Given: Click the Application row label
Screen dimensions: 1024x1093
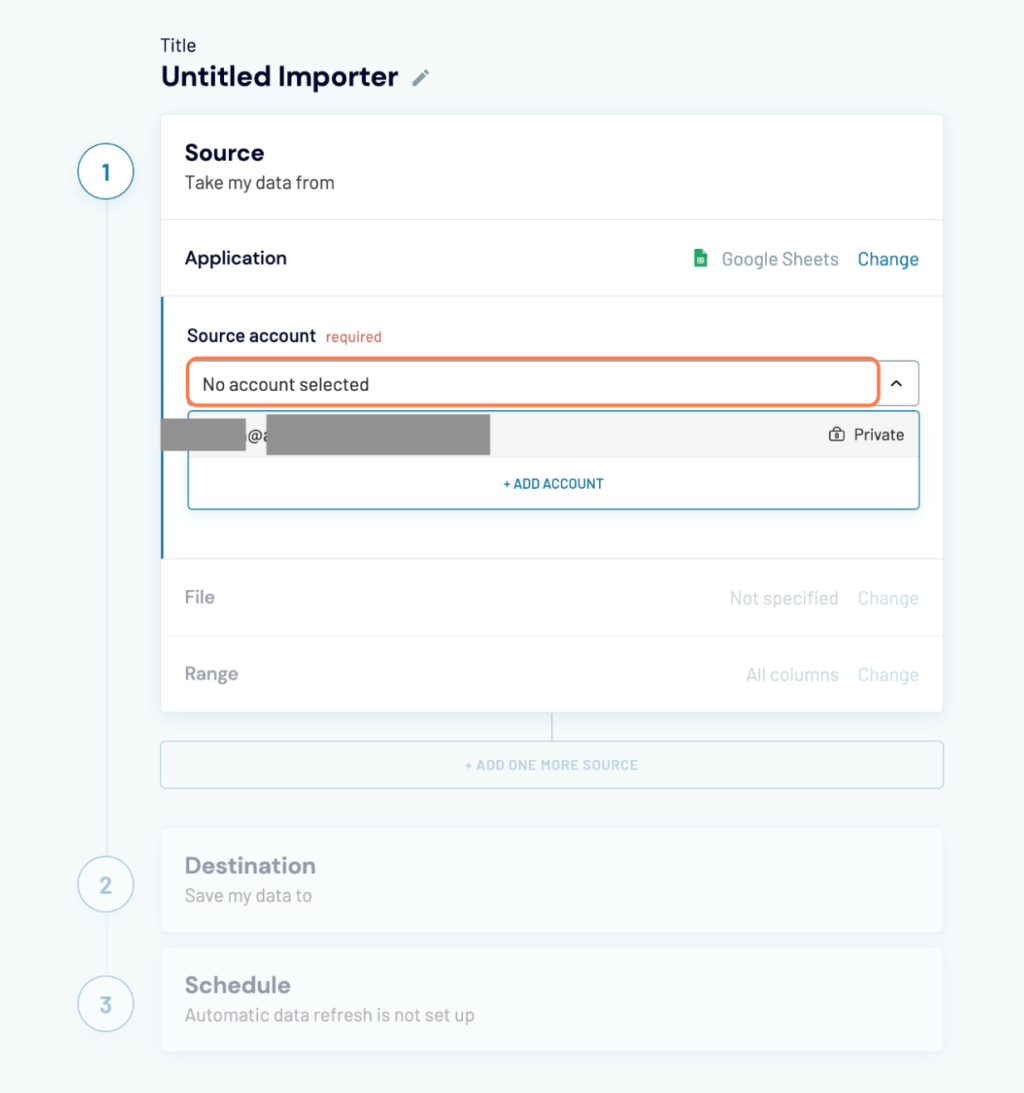Looking at the screenshot, I should pyautogui.click(x=235, y=258).
